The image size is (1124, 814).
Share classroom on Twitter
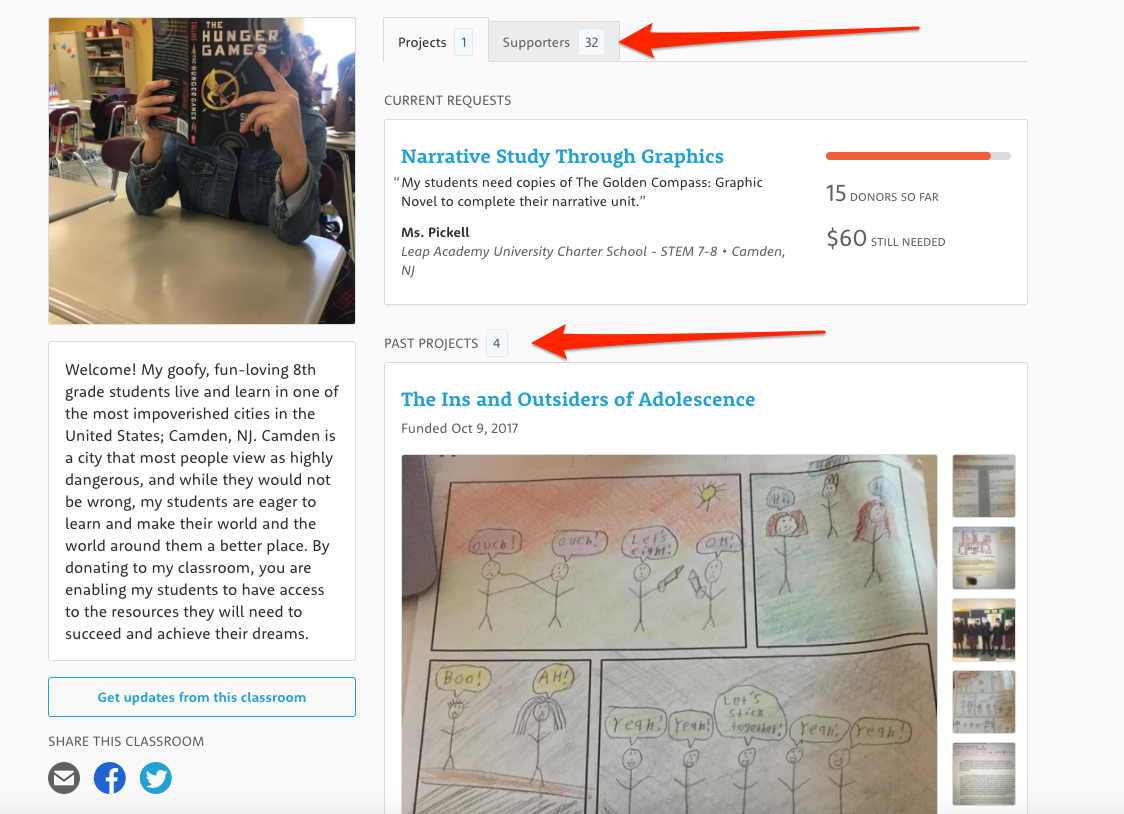pos(156,778)
